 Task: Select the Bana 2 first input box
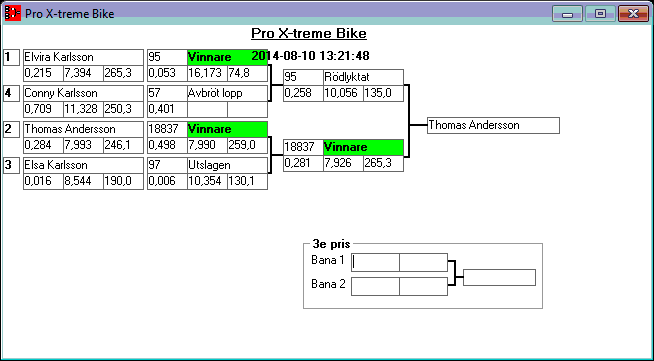point(375,286)
